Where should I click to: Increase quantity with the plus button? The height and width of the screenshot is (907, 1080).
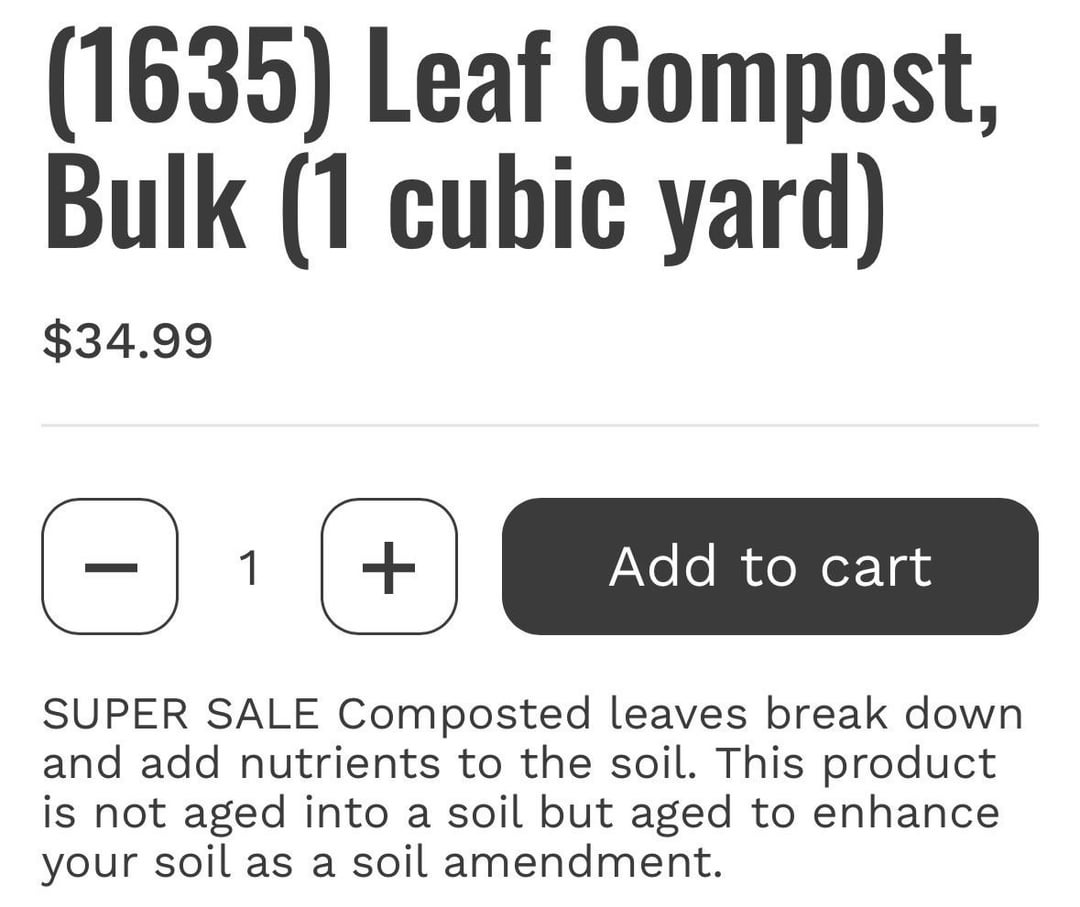(x=389, y=566)
